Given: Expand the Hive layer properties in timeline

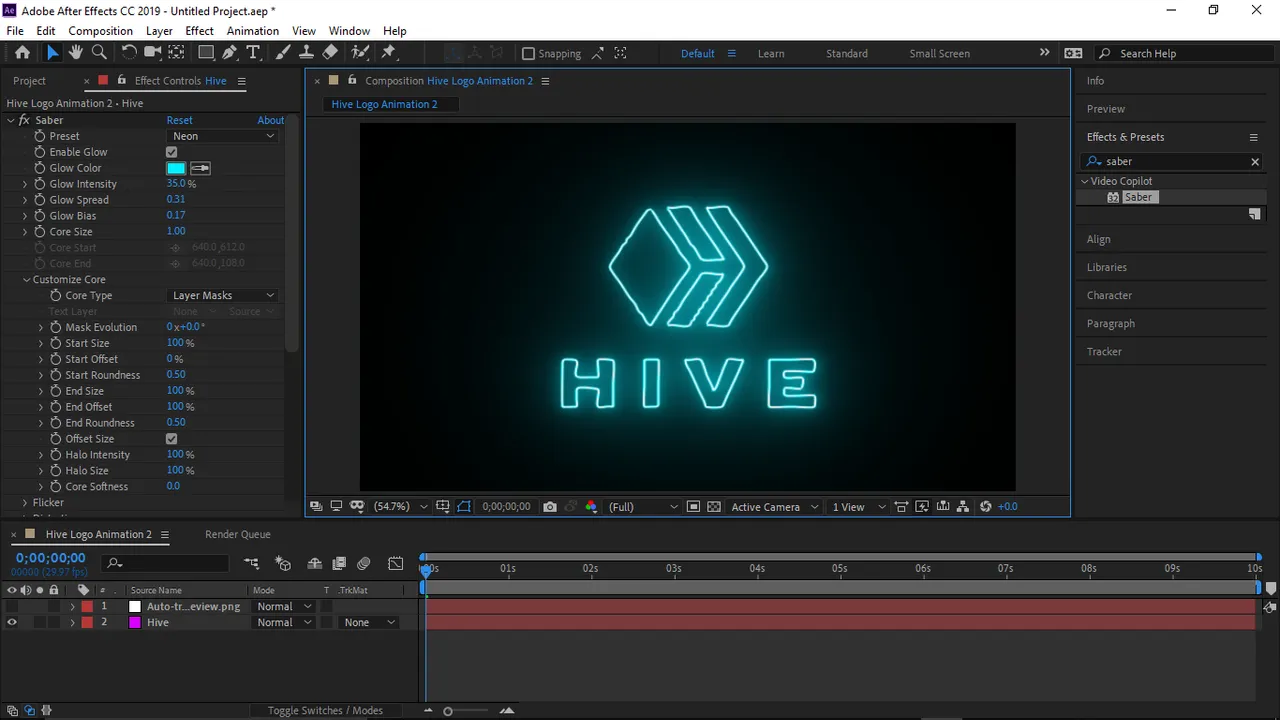Looking at the screenshot, I should [x=72, y=622].
